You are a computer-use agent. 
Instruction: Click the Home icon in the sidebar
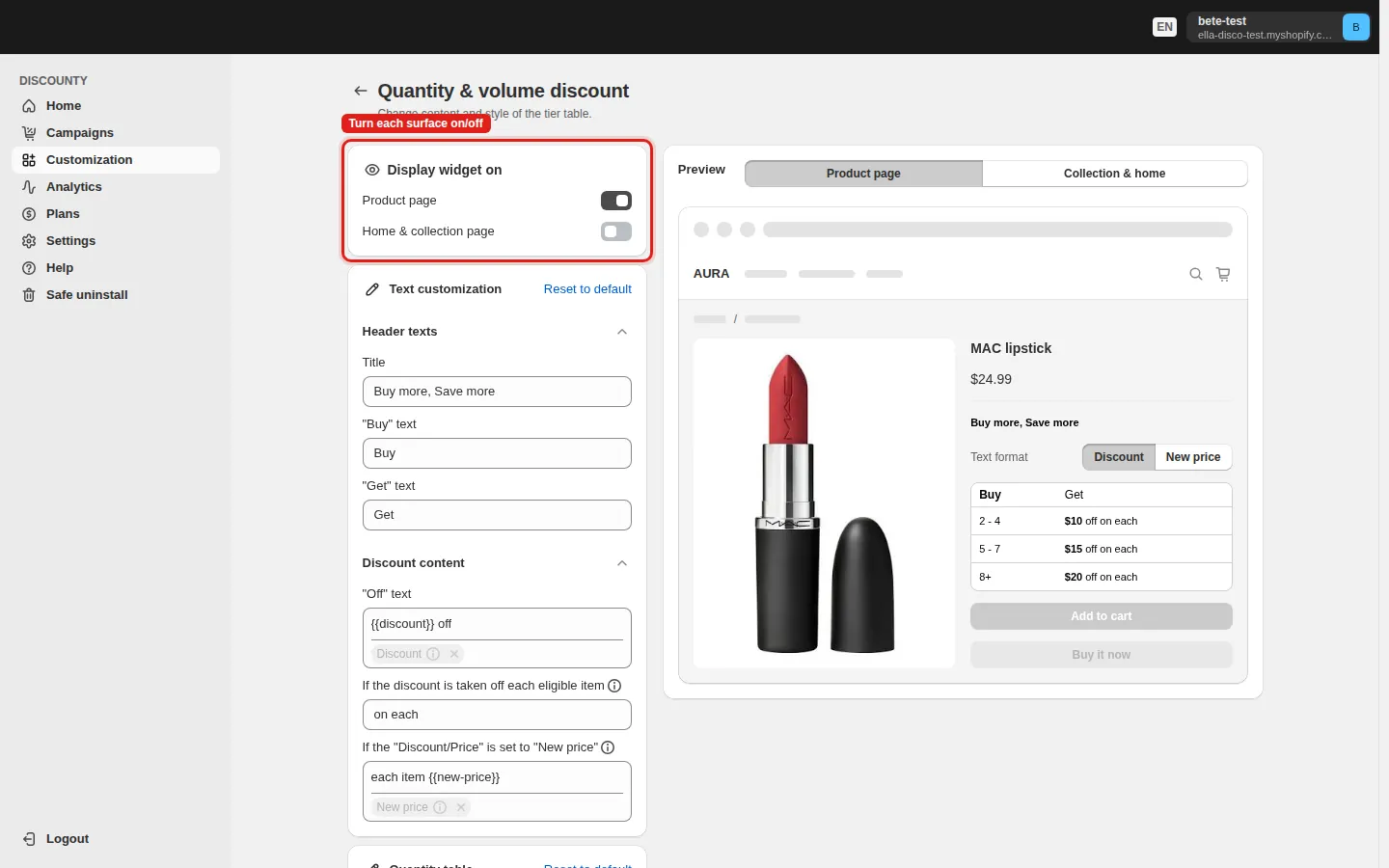(x=29, y=106)
